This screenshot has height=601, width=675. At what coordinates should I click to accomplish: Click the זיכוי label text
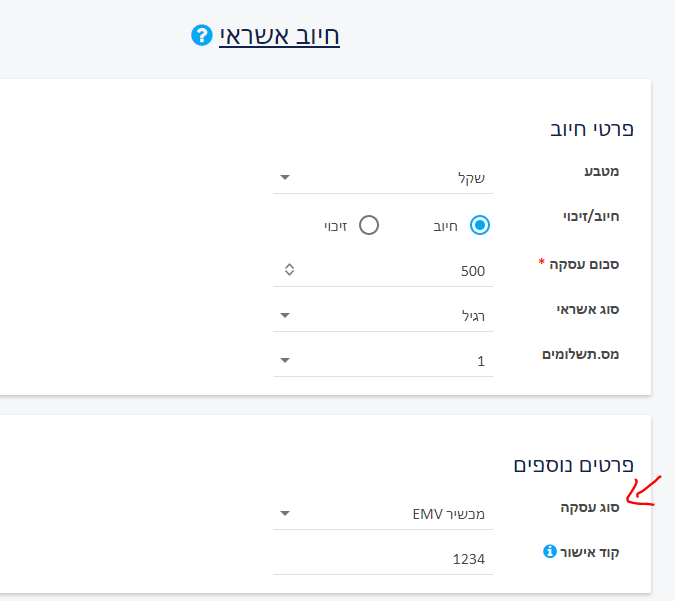tap(335, 226)
